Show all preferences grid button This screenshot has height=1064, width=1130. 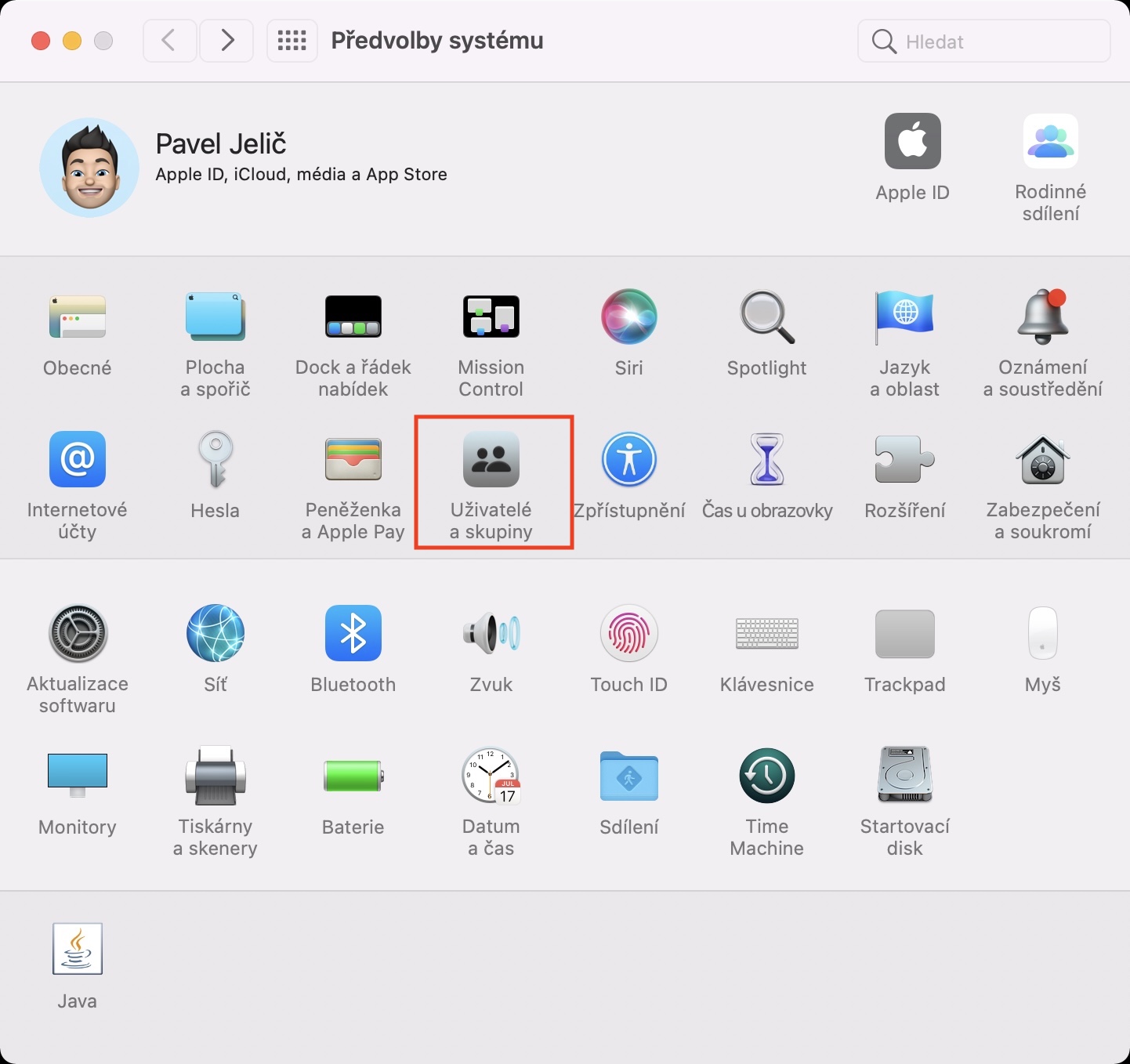click(292, 41)
